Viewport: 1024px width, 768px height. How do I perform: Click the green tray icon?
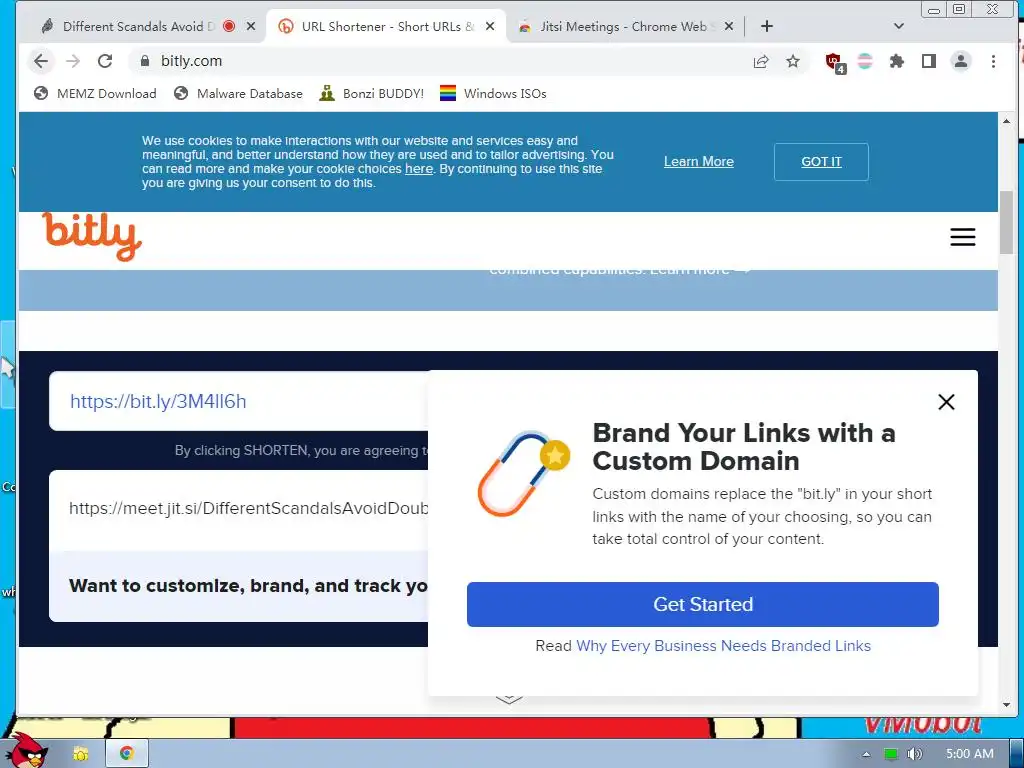tap(890, 754)
